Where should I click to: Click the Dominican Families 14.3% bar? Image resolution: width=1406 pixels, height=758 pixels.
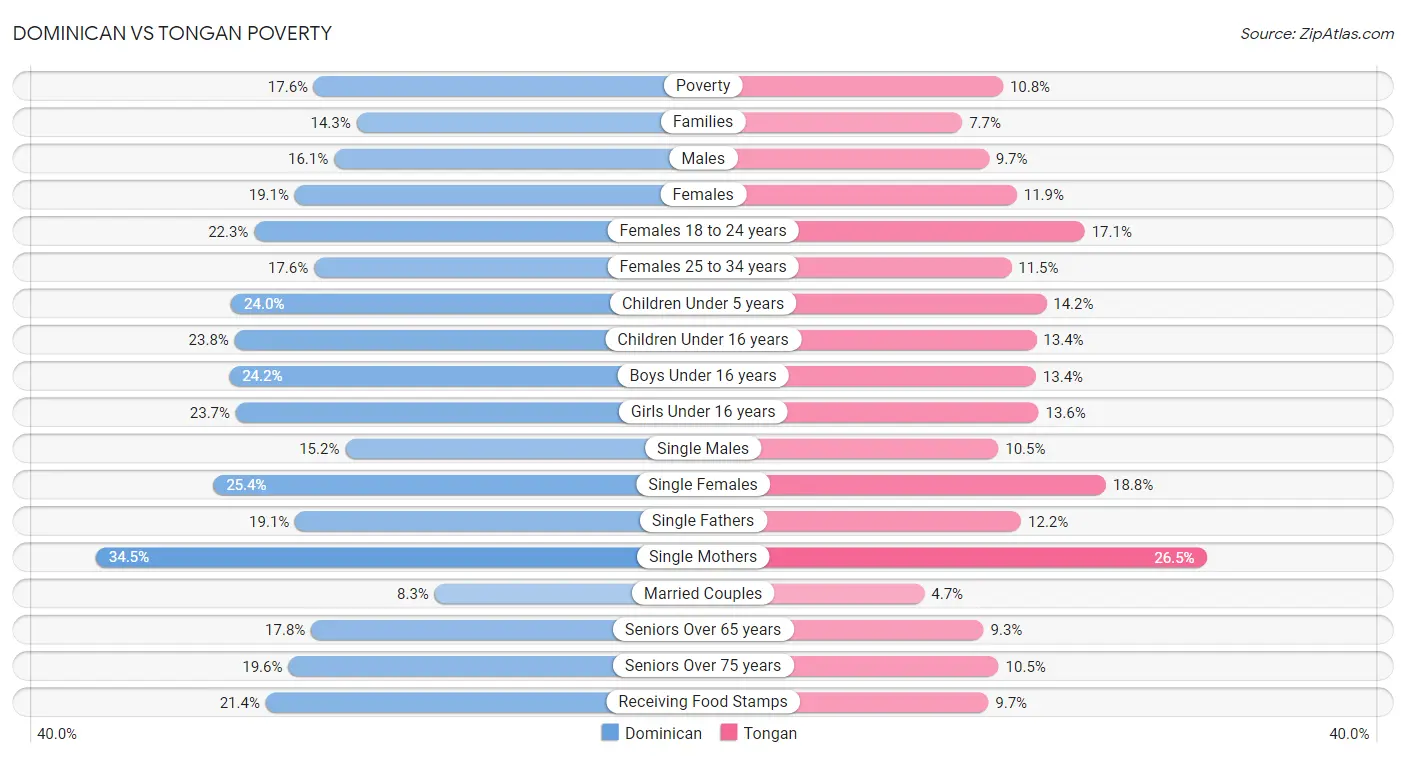[530, 122]
